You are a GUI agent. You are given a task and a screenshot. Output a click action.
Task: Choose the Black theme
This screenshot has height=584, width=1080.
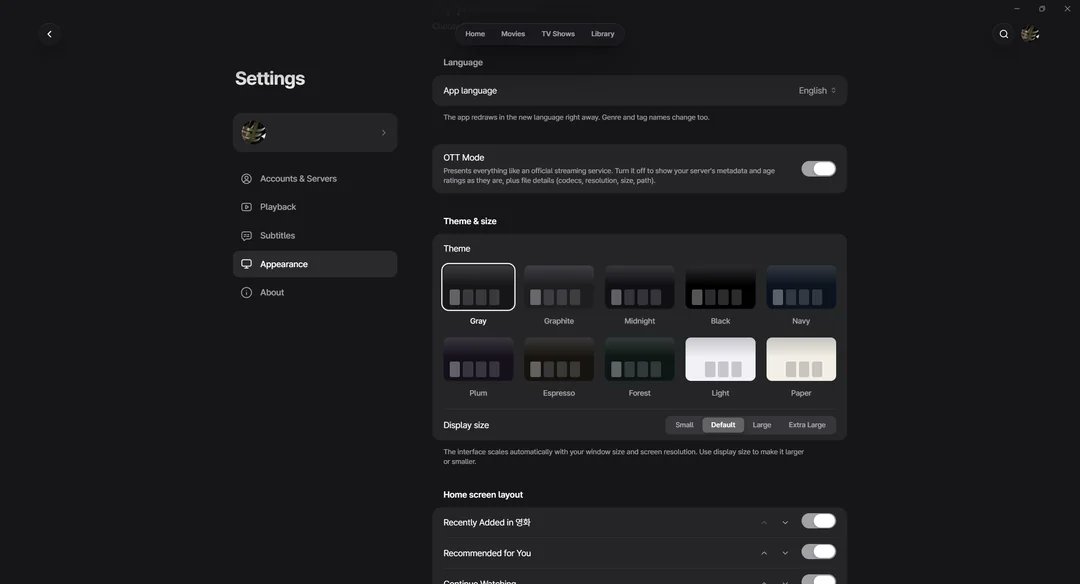(720, 287)
